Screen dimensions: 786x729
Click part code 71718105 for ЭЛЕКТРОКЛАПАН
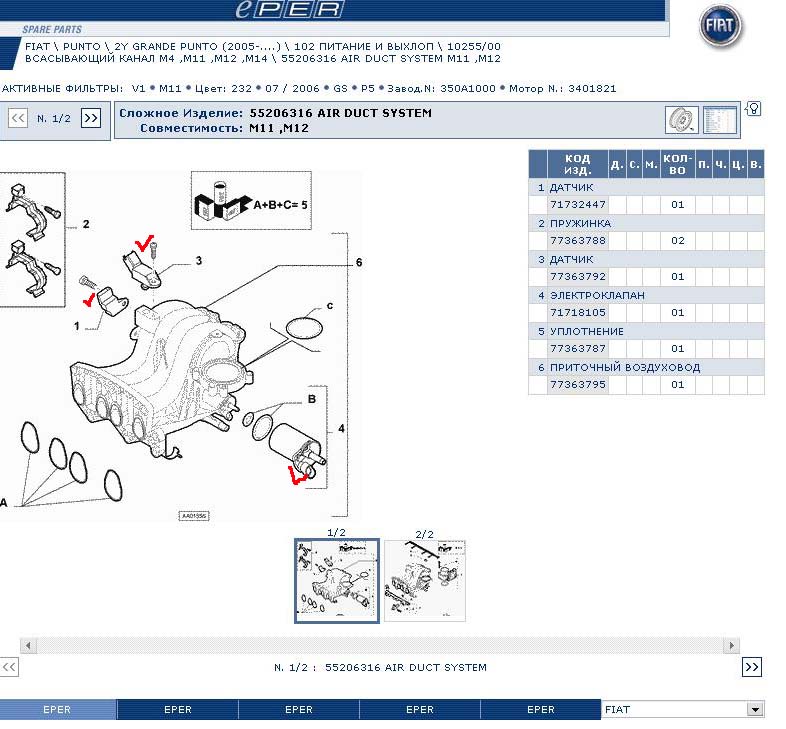tap(578, 313)
